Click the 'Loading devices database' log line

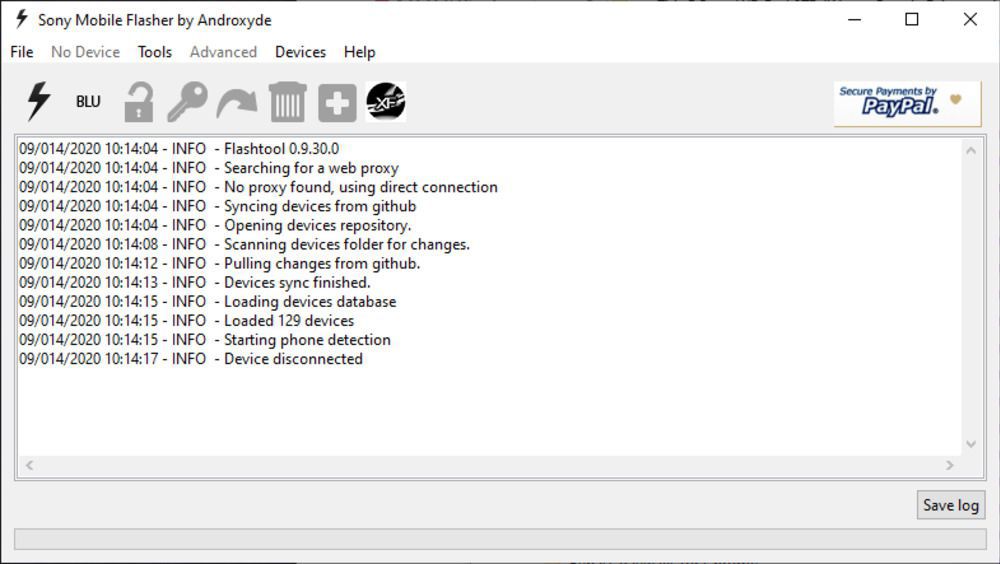207,302
